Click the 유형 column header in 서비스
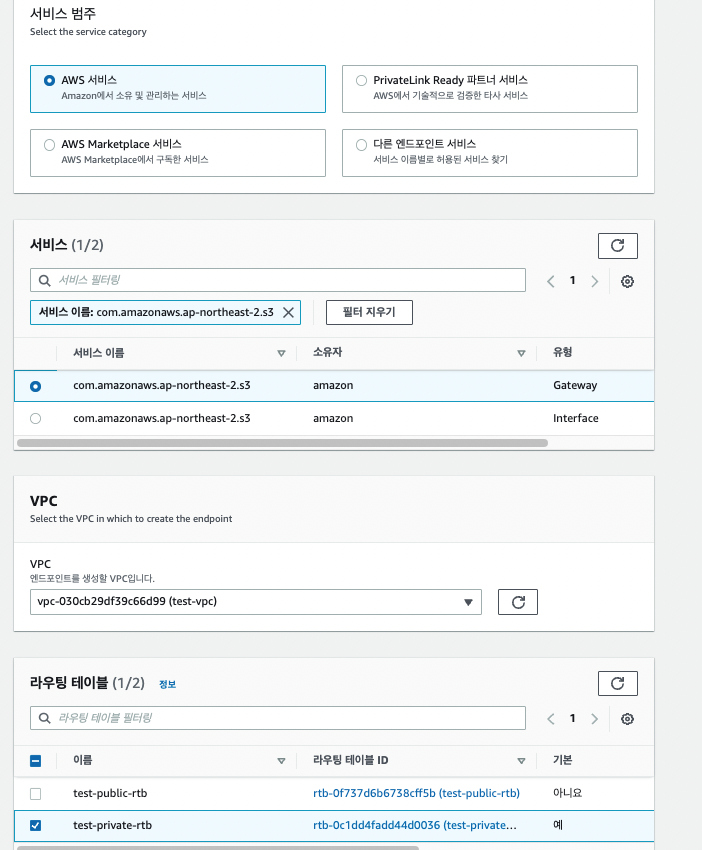 (x=562, y=352)
